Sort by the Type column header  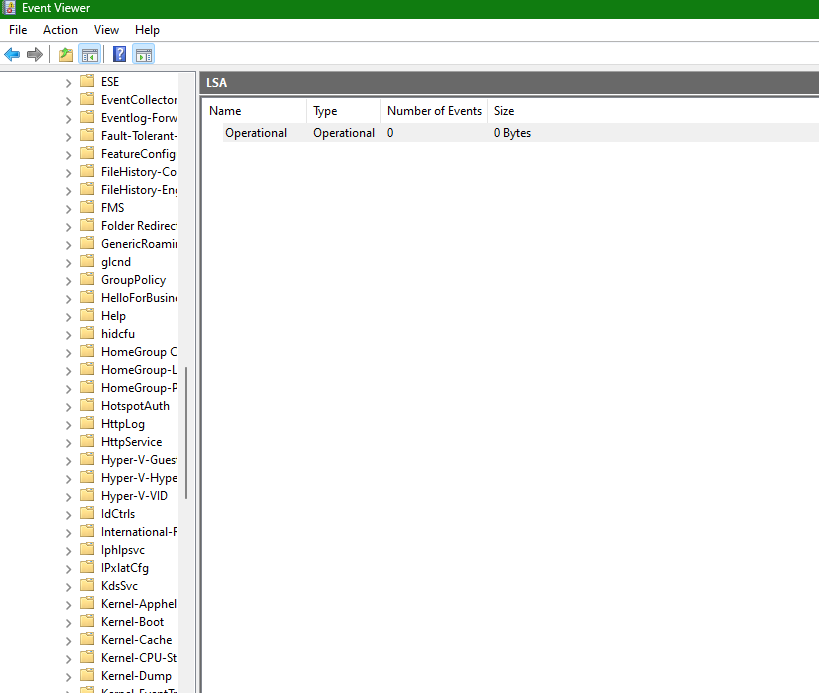344,111
